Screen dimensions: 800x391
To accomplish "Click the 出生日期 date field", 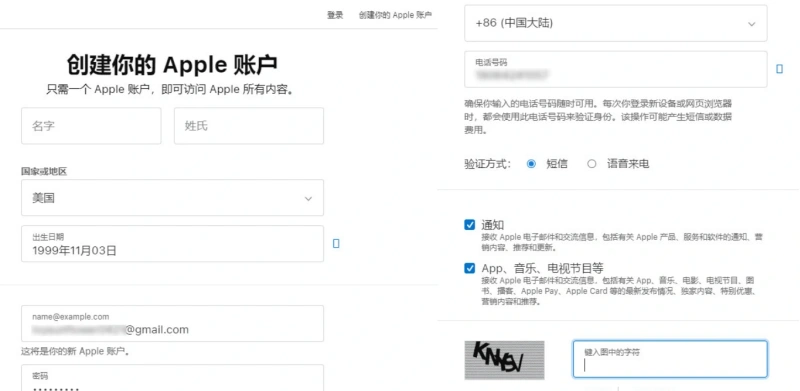I will pos(172,243).
